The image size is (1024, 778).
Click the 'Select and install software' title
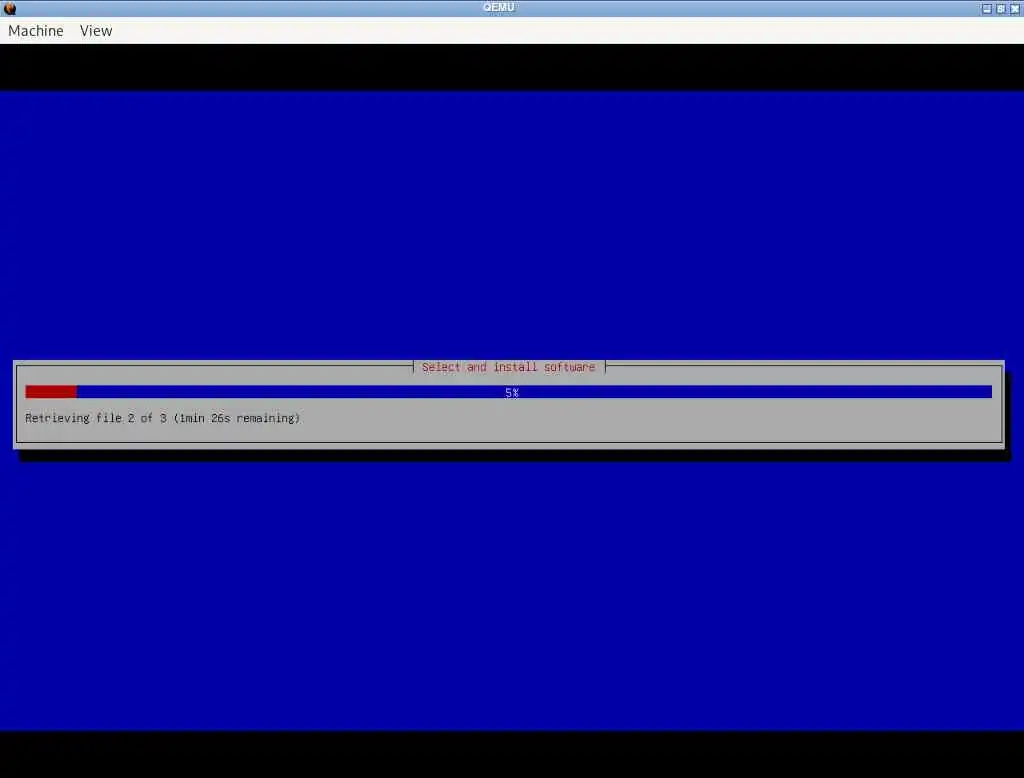point(508,367)
